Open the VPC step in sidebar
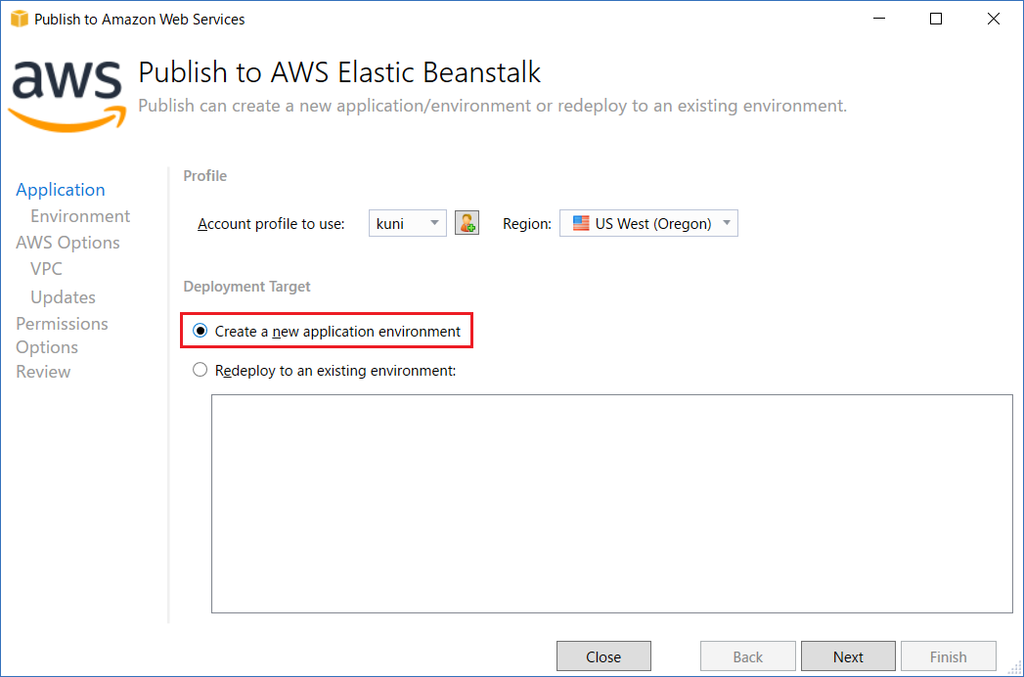Image resolution: width=1024 pixels, height=677 pixels. point(46,269)
